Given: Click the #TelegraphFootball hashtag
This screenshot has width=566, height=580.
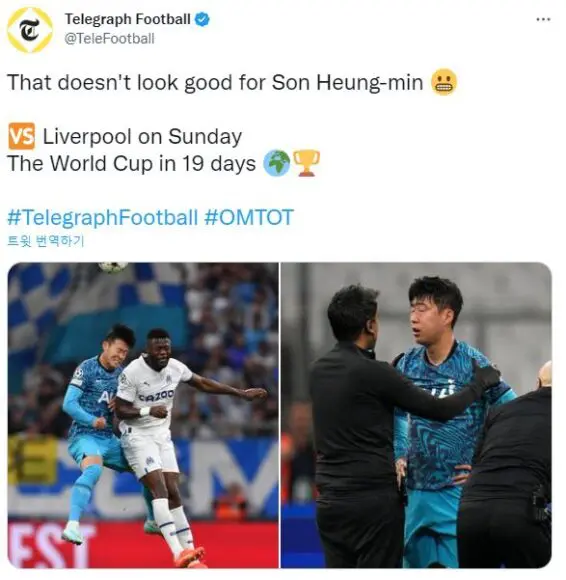Looking at the screenshot, I should click(102, 217).
